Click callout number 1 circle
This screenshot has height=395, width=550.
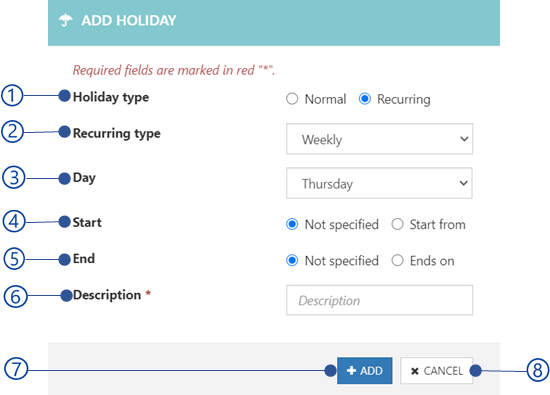point(12,95)
